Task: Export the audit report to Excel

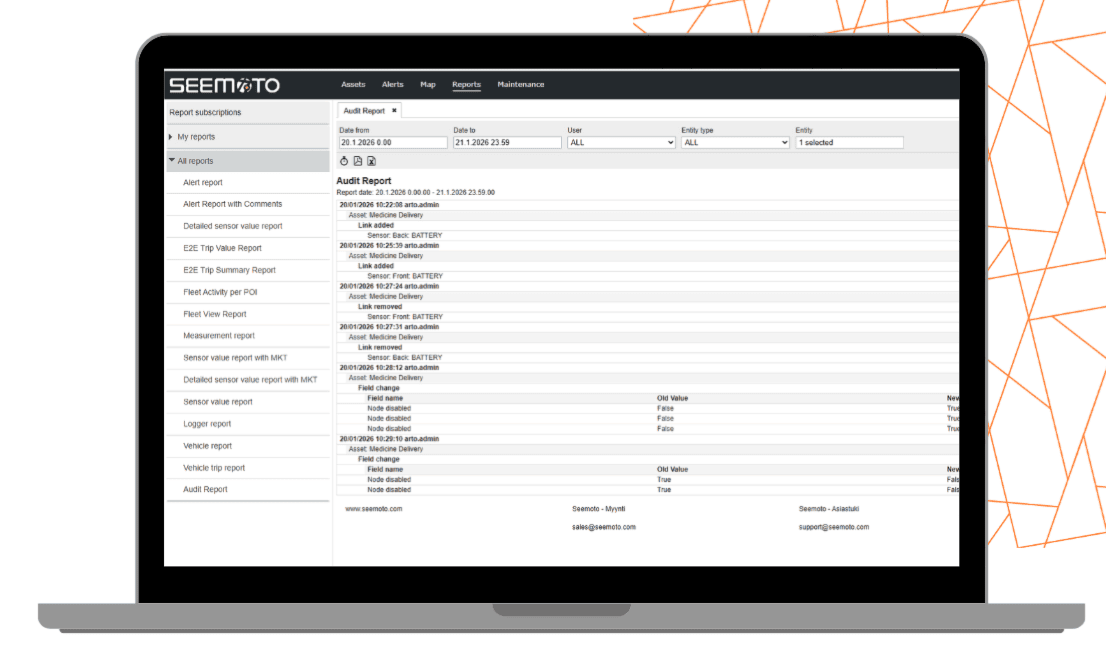Action: [x=371, y=161]
